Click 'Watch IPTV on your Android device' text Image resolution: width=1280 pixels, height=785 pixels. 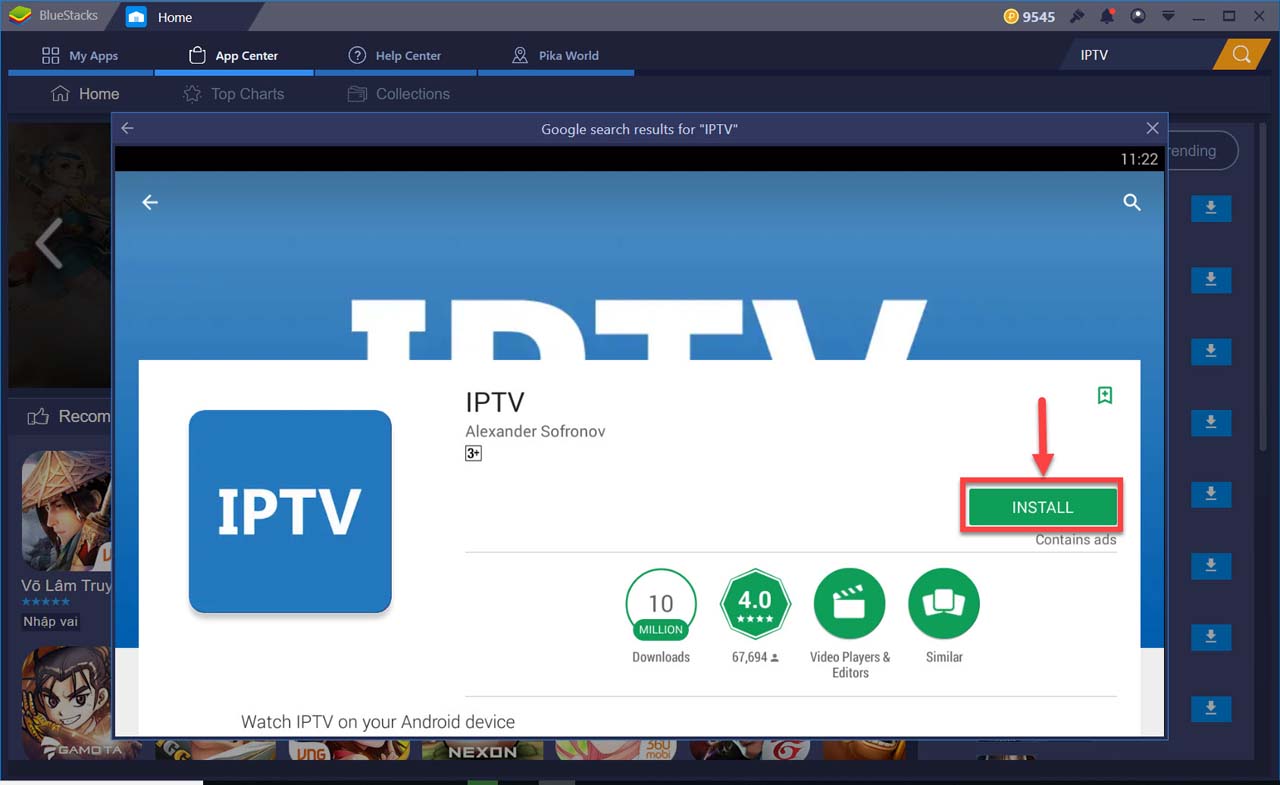click(378, 721)
